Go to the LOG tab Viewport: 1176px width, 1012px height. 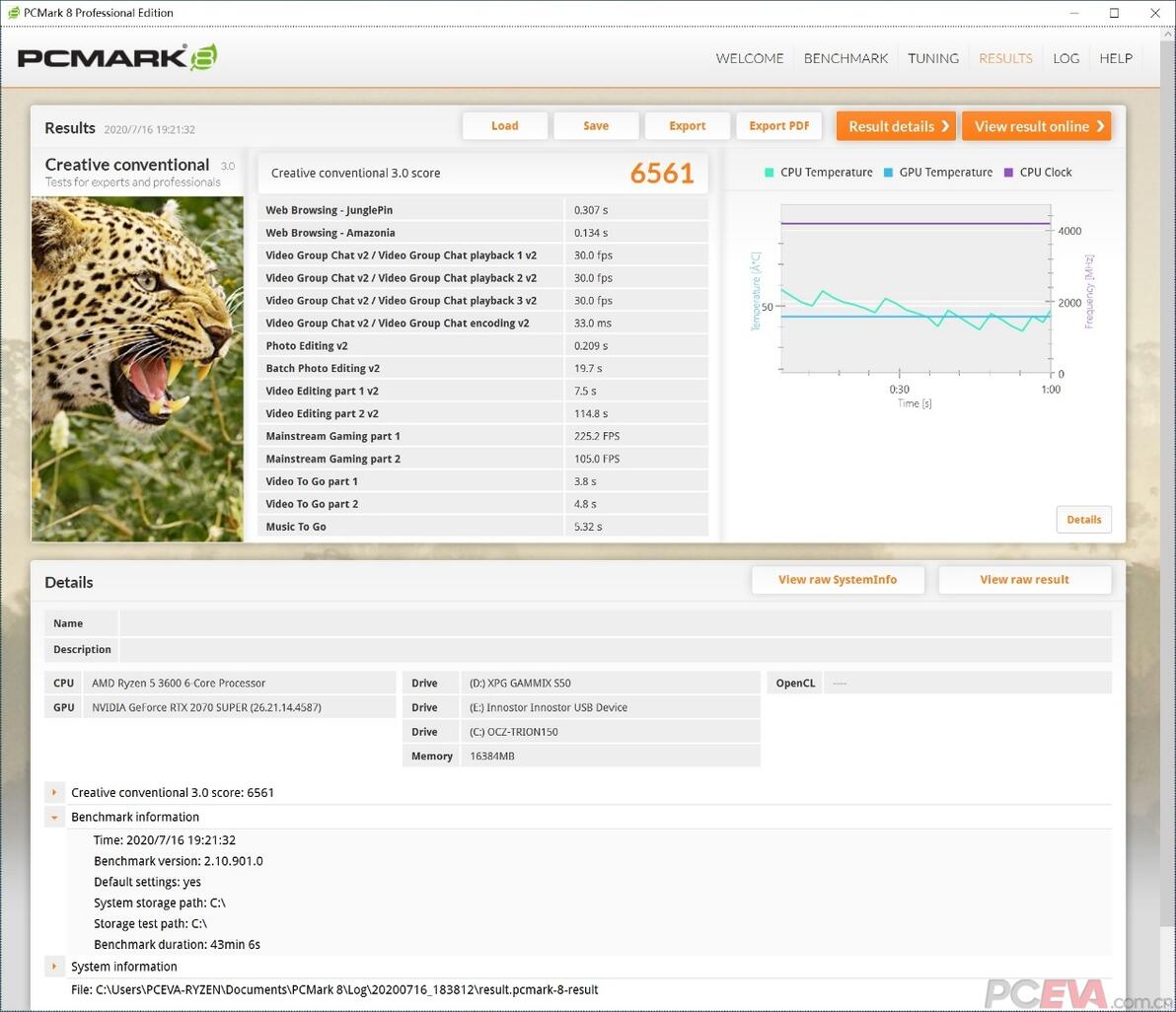[1066, 58]
